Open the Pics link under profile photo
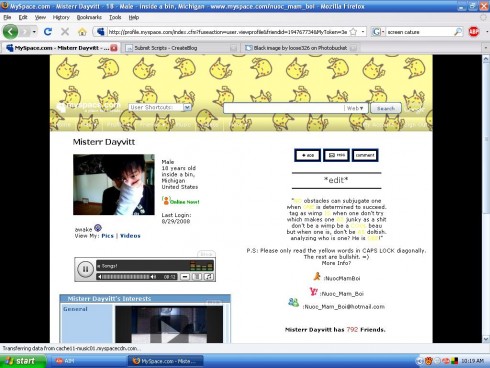 pyautogui.click(x=107, y=236)
